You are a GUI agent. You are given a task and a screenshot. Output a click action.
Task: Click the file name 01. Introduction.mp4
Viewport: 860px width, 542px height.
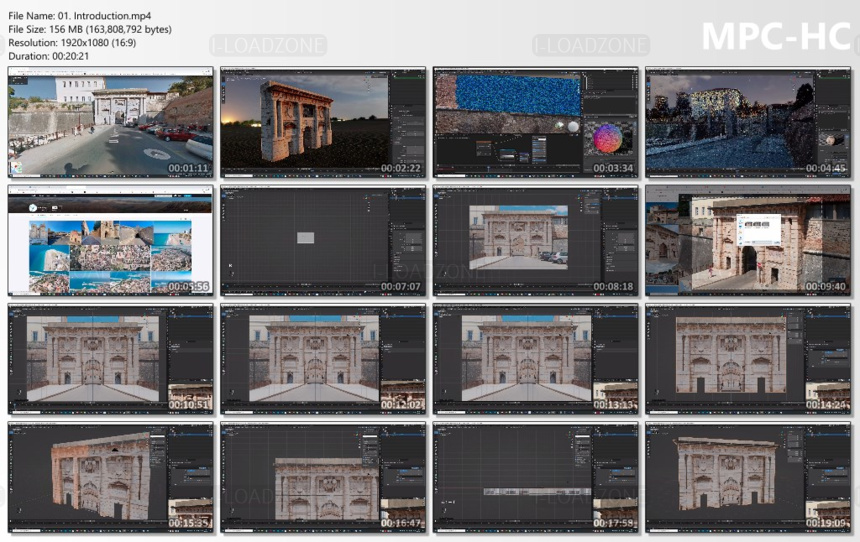(x=104, y=16)
